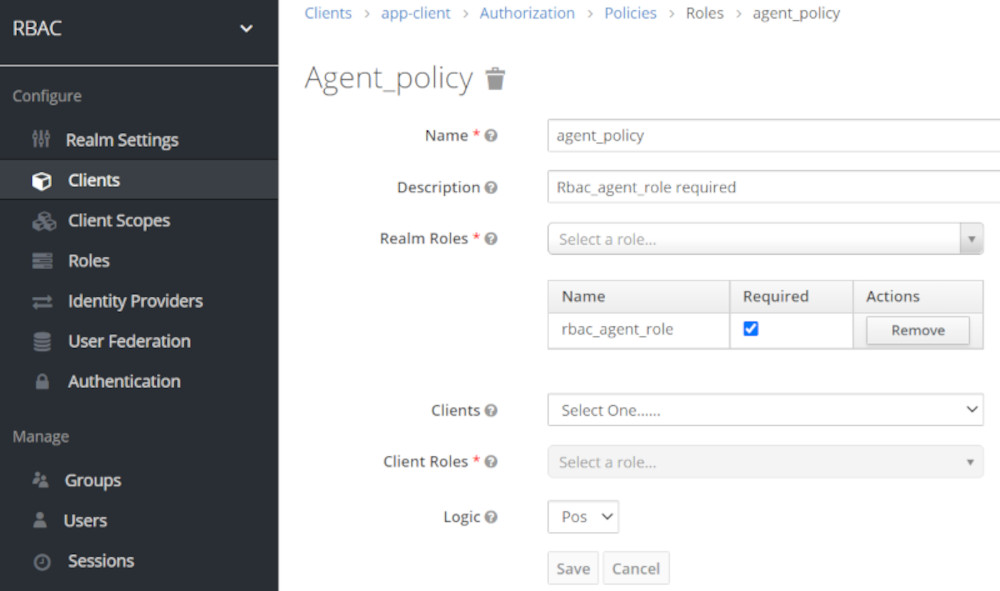
Task: Click the Identity Providers arrows icon
Action: tap(42, 302)
